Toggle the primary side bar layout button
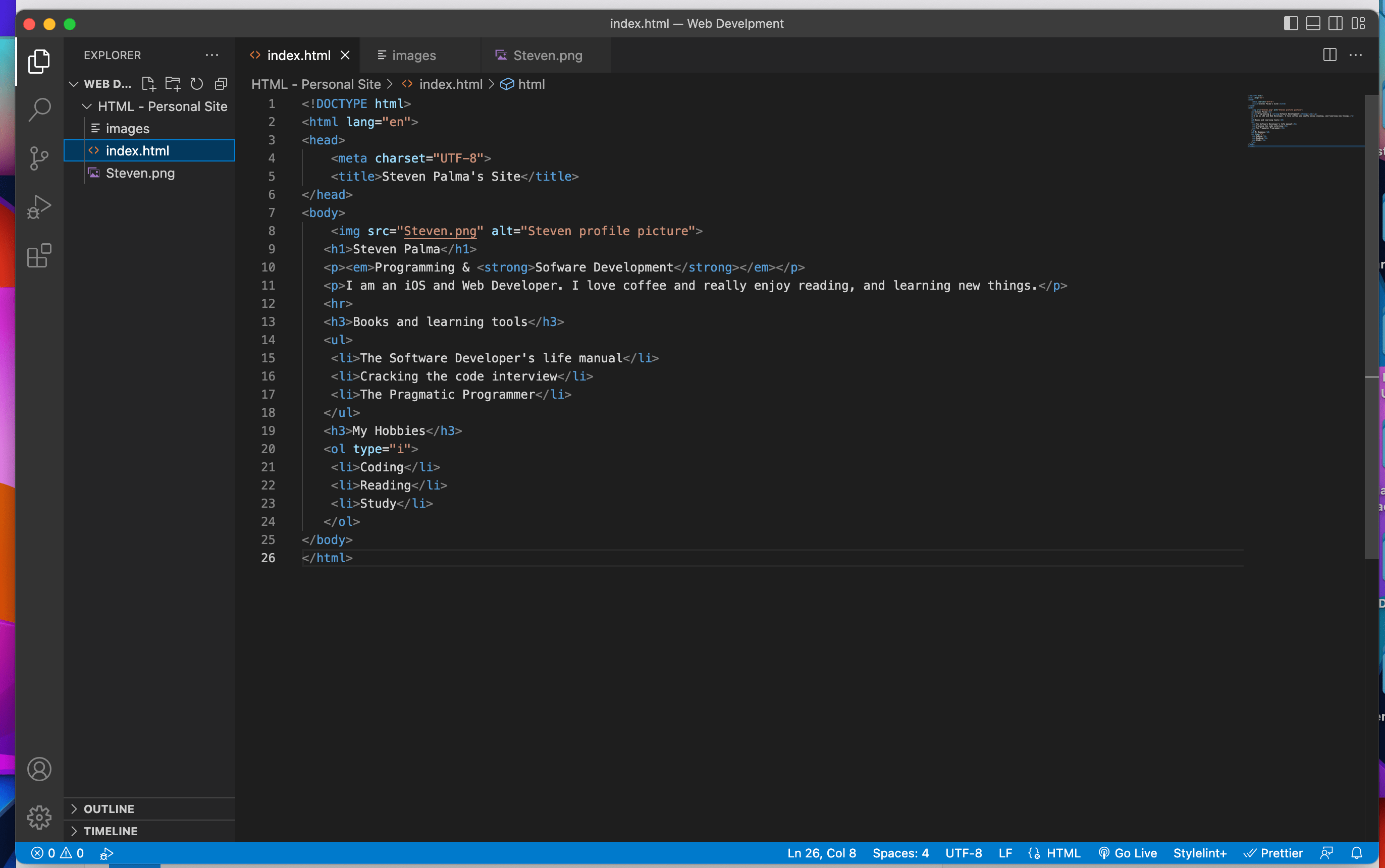Screen dimensions: 1385x868 click(1291, 24)
